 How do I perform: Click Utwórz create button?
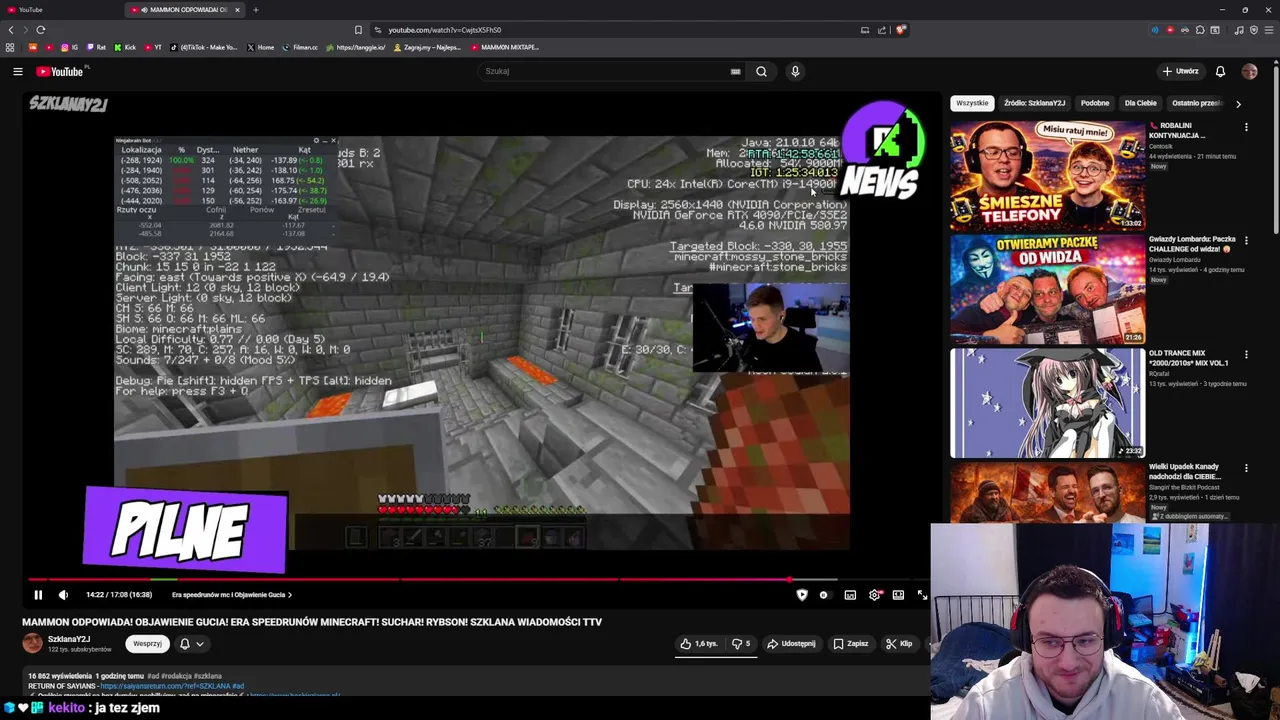point(1180,71)
